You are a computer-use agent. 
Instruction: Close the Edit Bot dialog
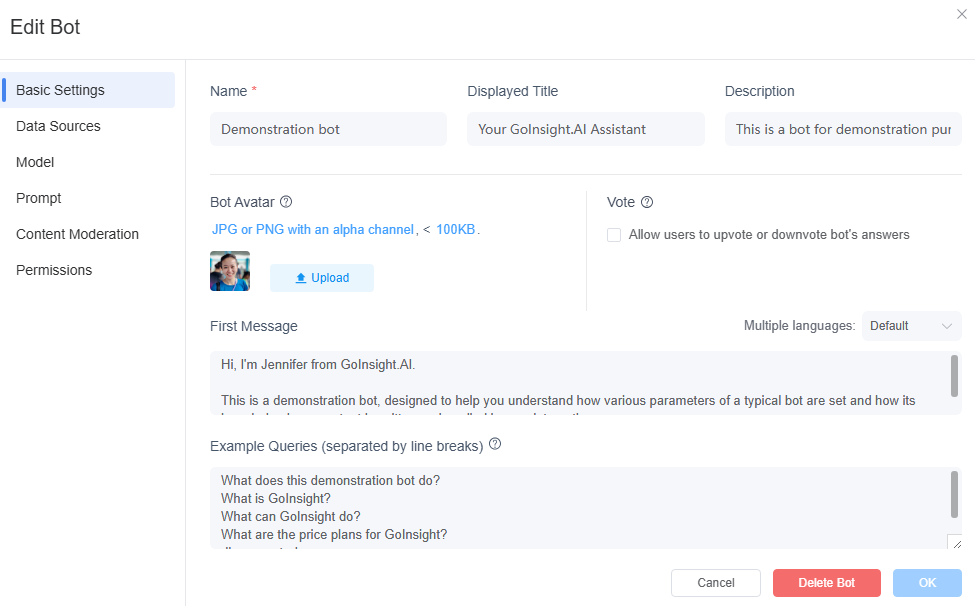pyautogui.click(x=961, y=14)
